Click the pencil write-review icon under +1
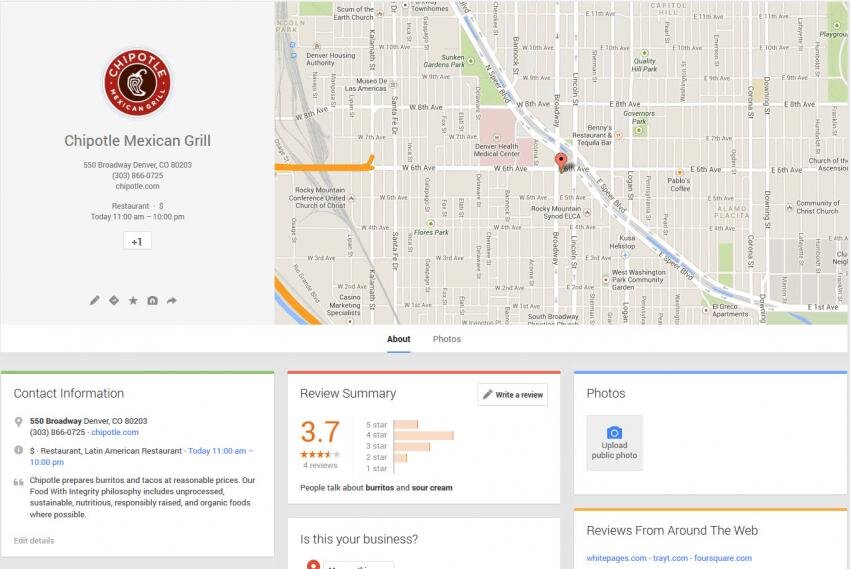 [95, 300]
